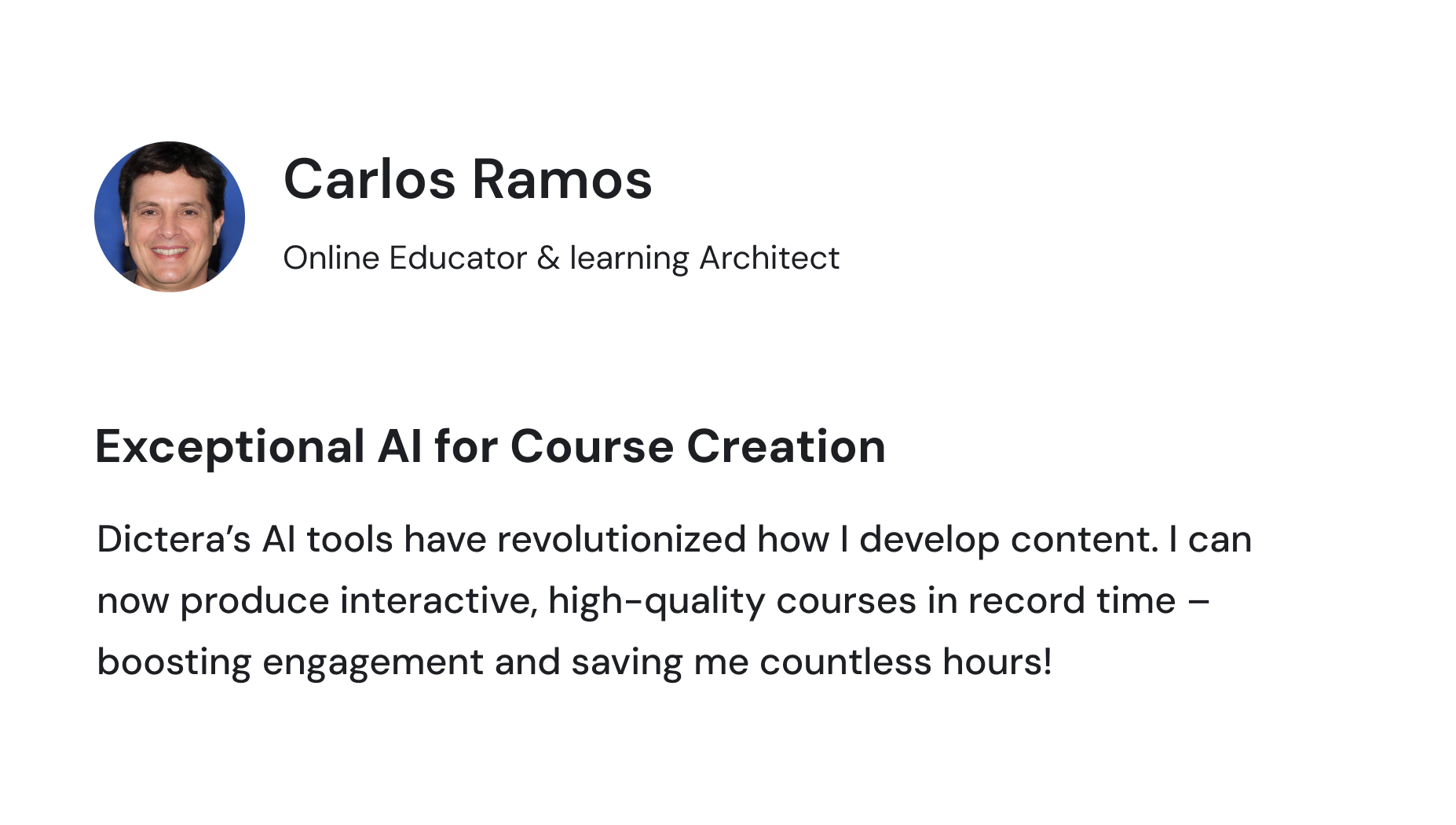This screenshot has width=1456, height=825.
Task: Click the word 'Carlos' in the name
Action: pyautogui.click(x=369, y=180)
